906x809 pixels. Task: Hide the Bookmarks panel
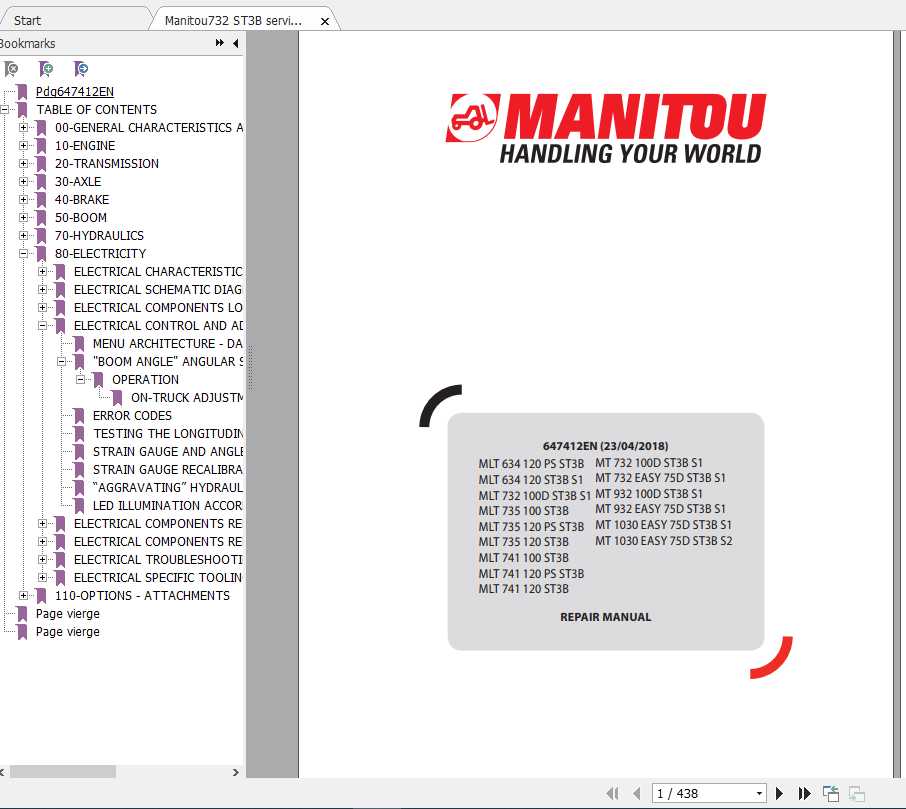(235, 43)
